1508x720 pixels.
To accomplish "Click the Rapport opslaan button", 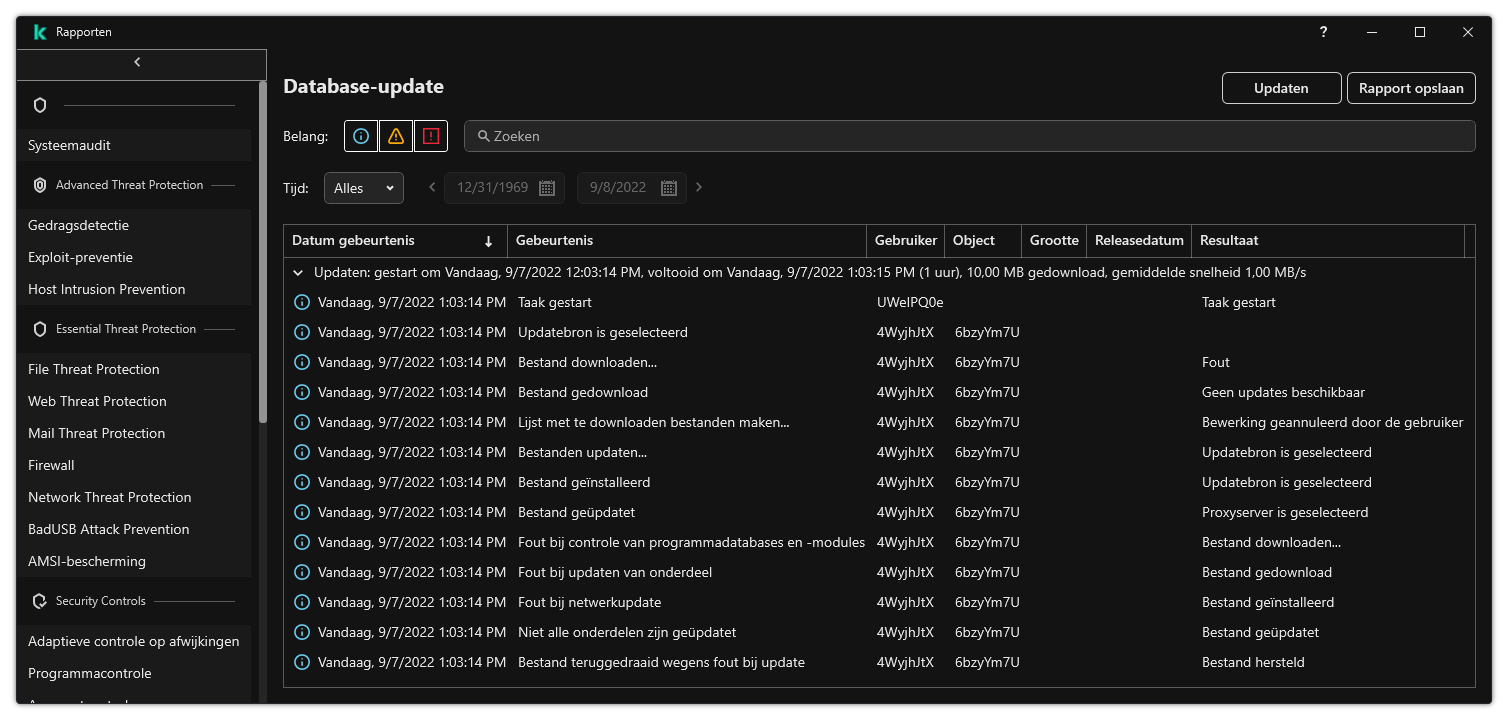I will click(1411, 88).
